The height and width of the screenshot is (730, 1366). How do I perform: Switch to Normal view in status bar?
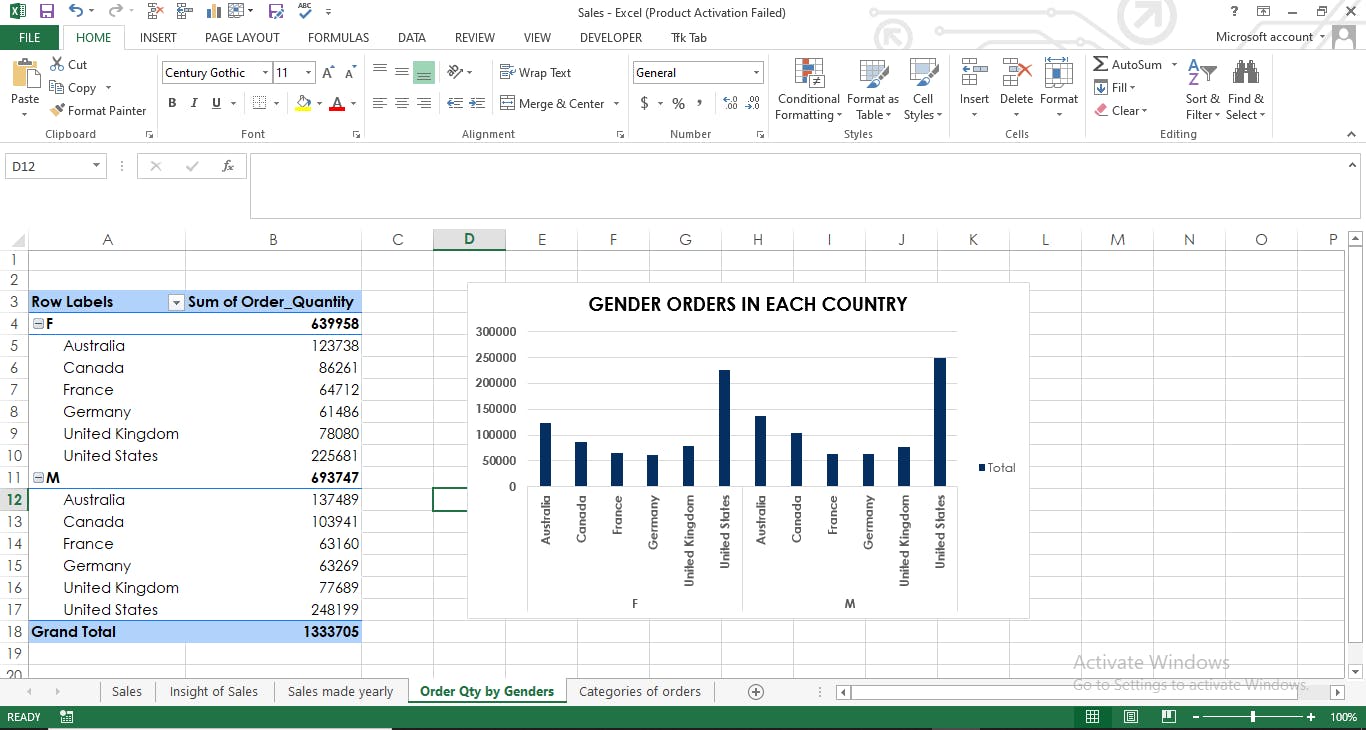point(1093,717)
